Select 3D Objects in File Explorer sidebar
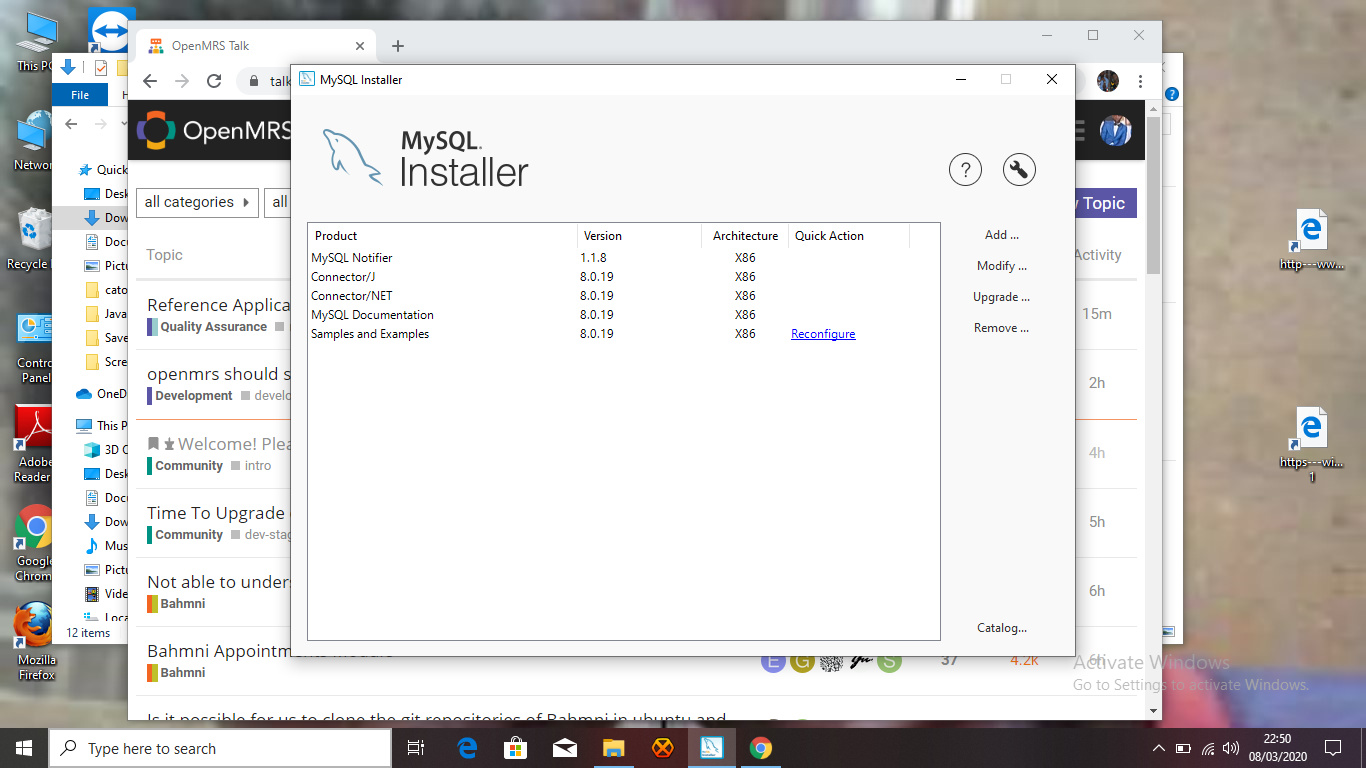The height and width of the screenshot is (768, 1366). [105, 450]
